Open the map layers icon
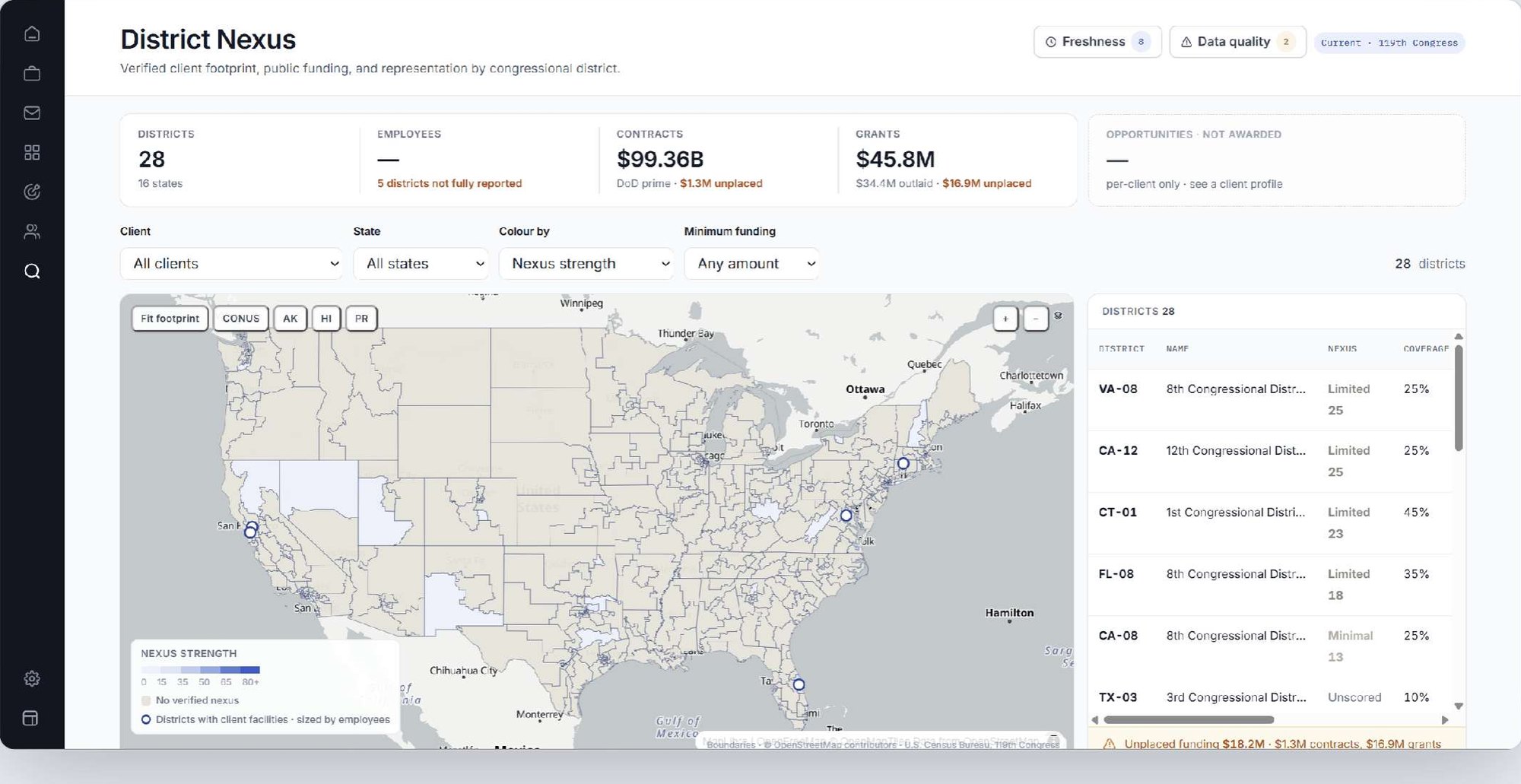 point(1058,316)
